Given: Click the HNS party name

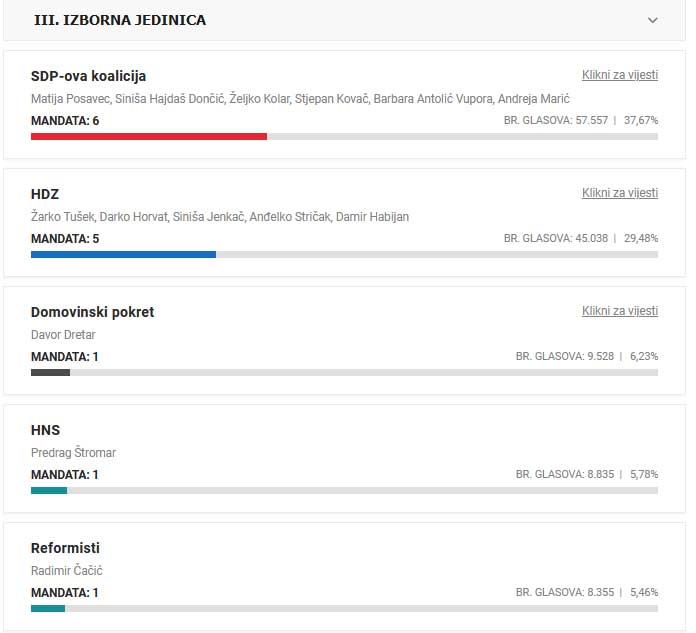Looking at the screenshot, I should tap(46, 430).
